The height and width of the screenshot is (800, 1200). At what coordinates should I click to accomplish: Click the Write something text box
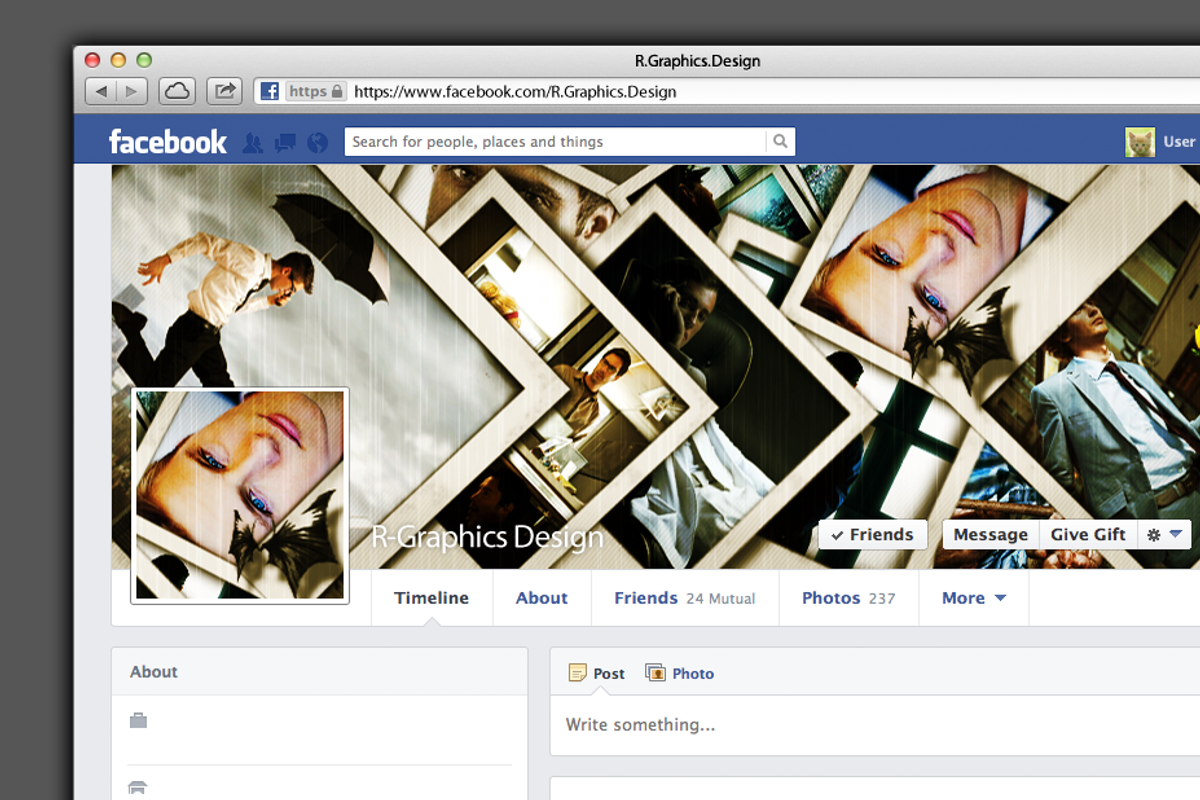pos(875,725)
